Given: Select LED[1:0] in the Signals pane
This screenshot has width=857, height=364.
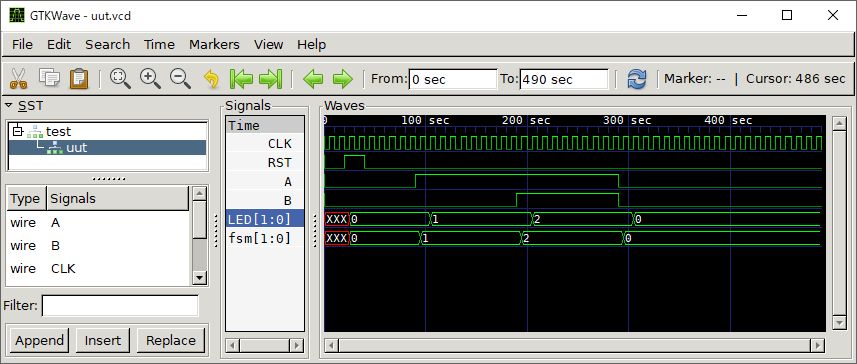Looking at the screenshot, I should click(x=265, y=220).
